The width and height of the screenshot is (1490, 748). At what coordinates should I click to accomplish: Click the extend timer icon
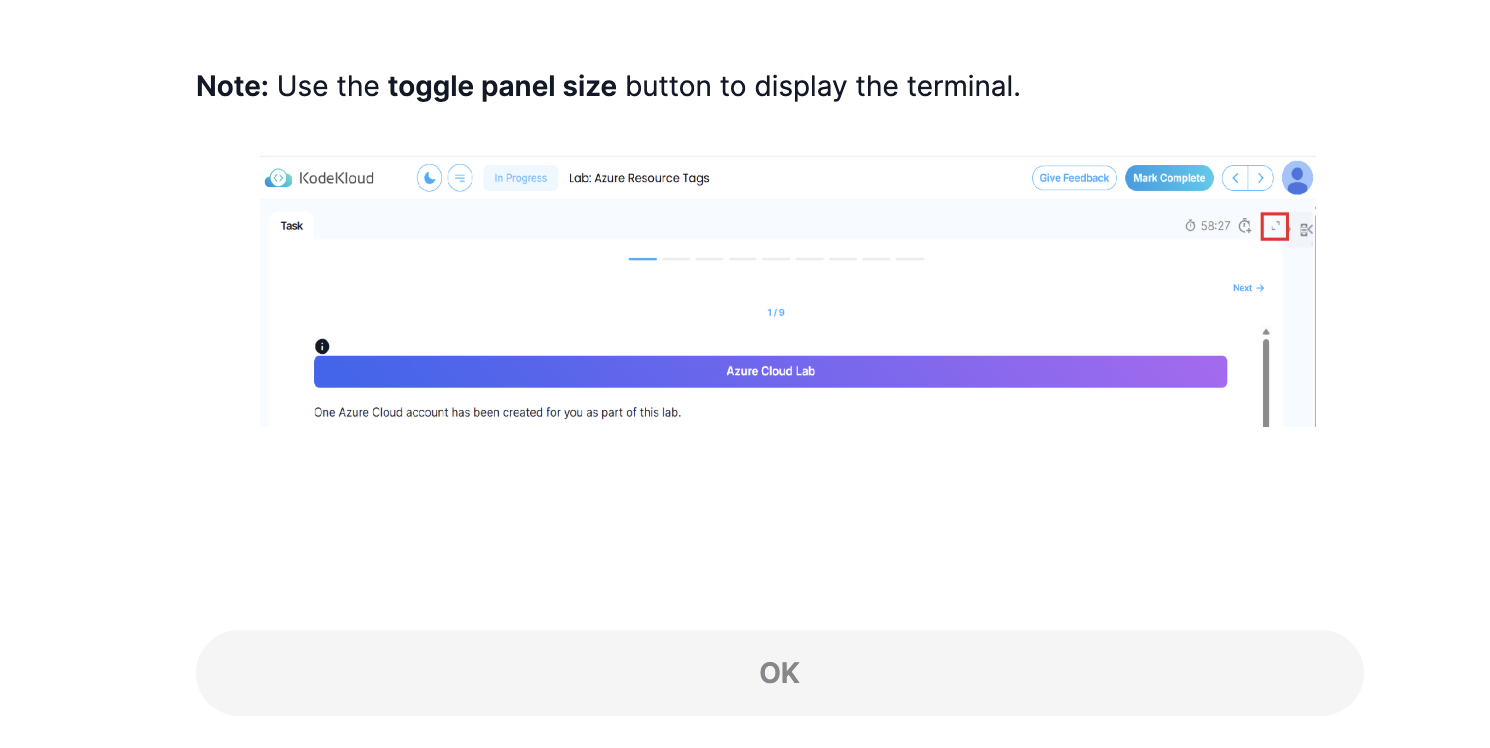tap(1245, 226)
